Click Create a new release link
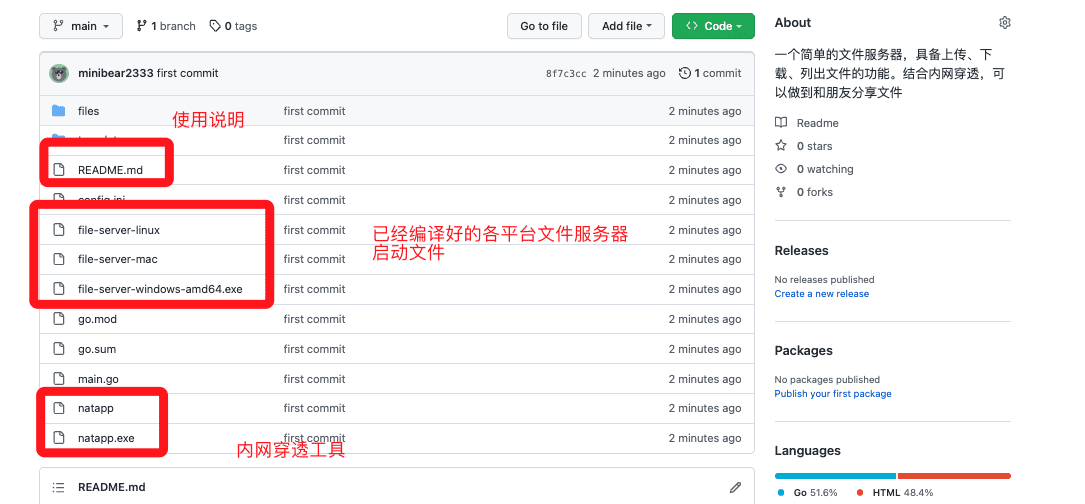Viewport: 1085px width, 504px height. point(821,294)
